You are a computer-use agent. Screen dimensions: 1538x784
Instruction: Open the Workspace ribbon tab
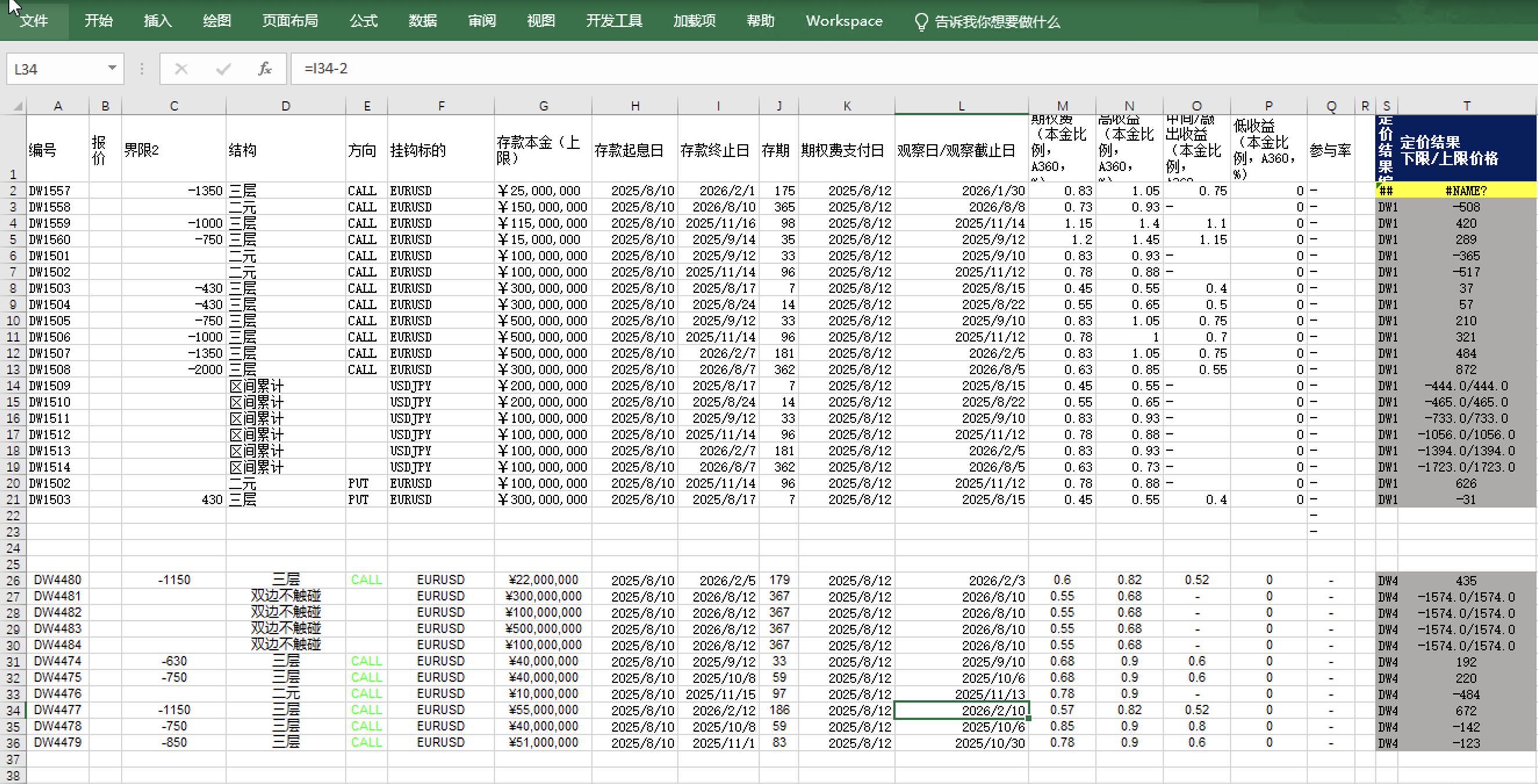[843, 21]
